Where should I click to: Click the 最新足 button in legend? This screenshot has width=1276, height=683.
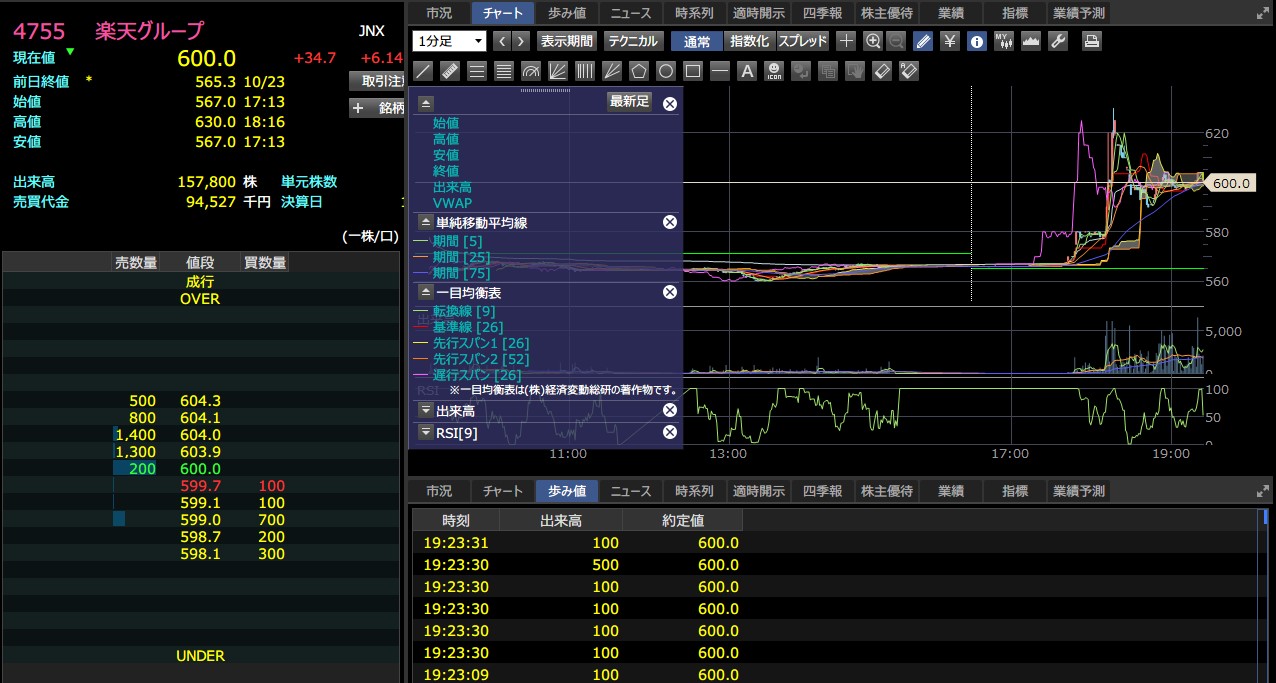point(629,101)
